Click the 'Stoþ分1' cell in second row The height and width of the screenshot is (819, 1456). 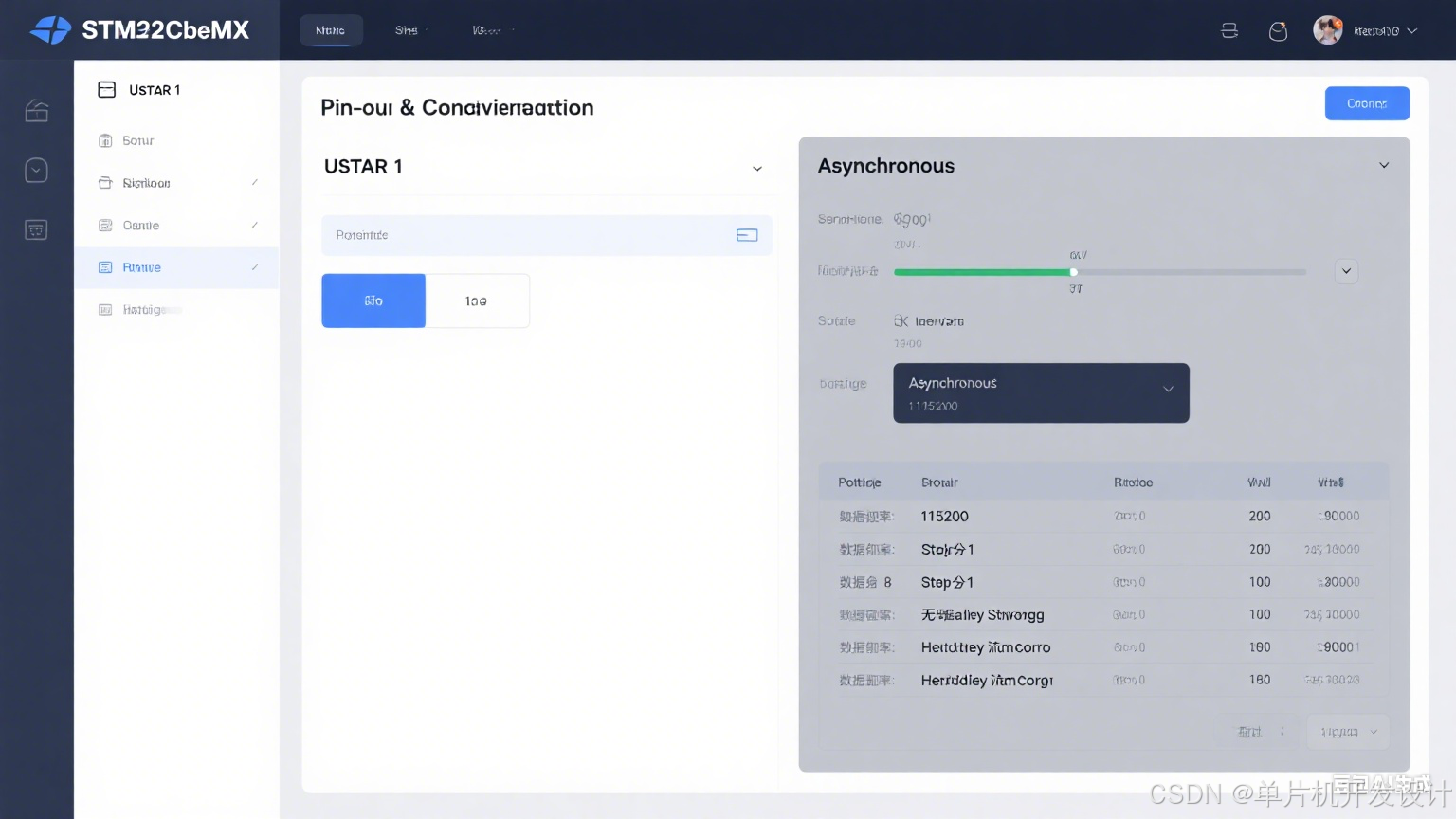pos(948,550)
